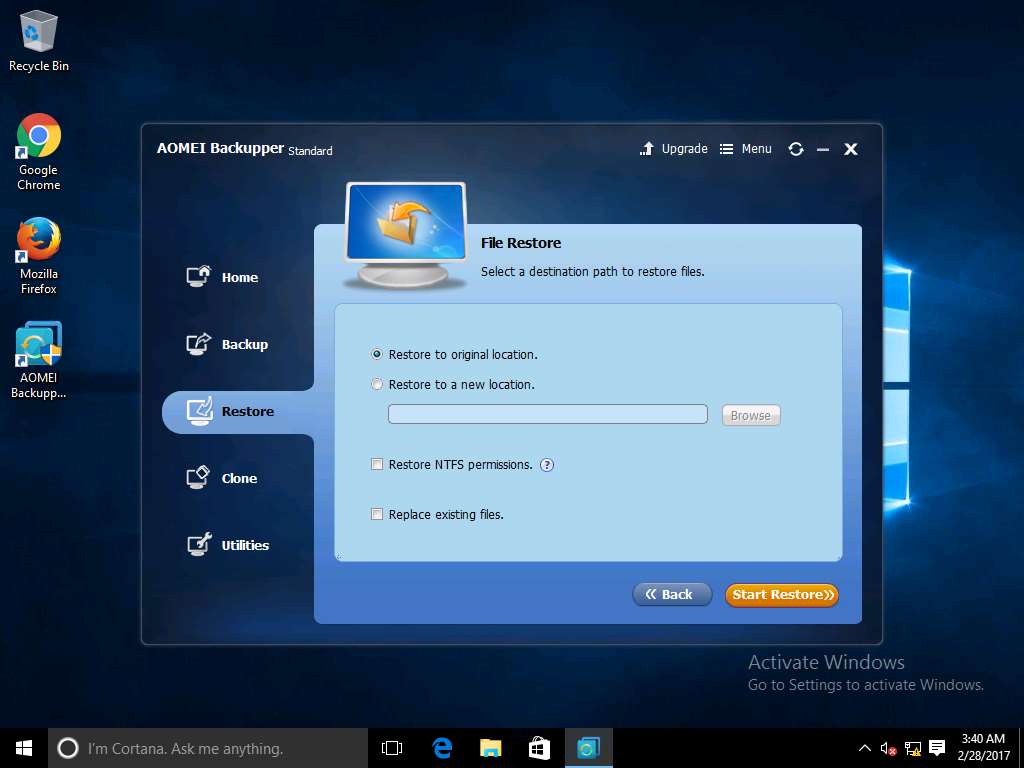Click the Cortana search box
This screenshot has width=1024, height=768.
coord(208,748)
